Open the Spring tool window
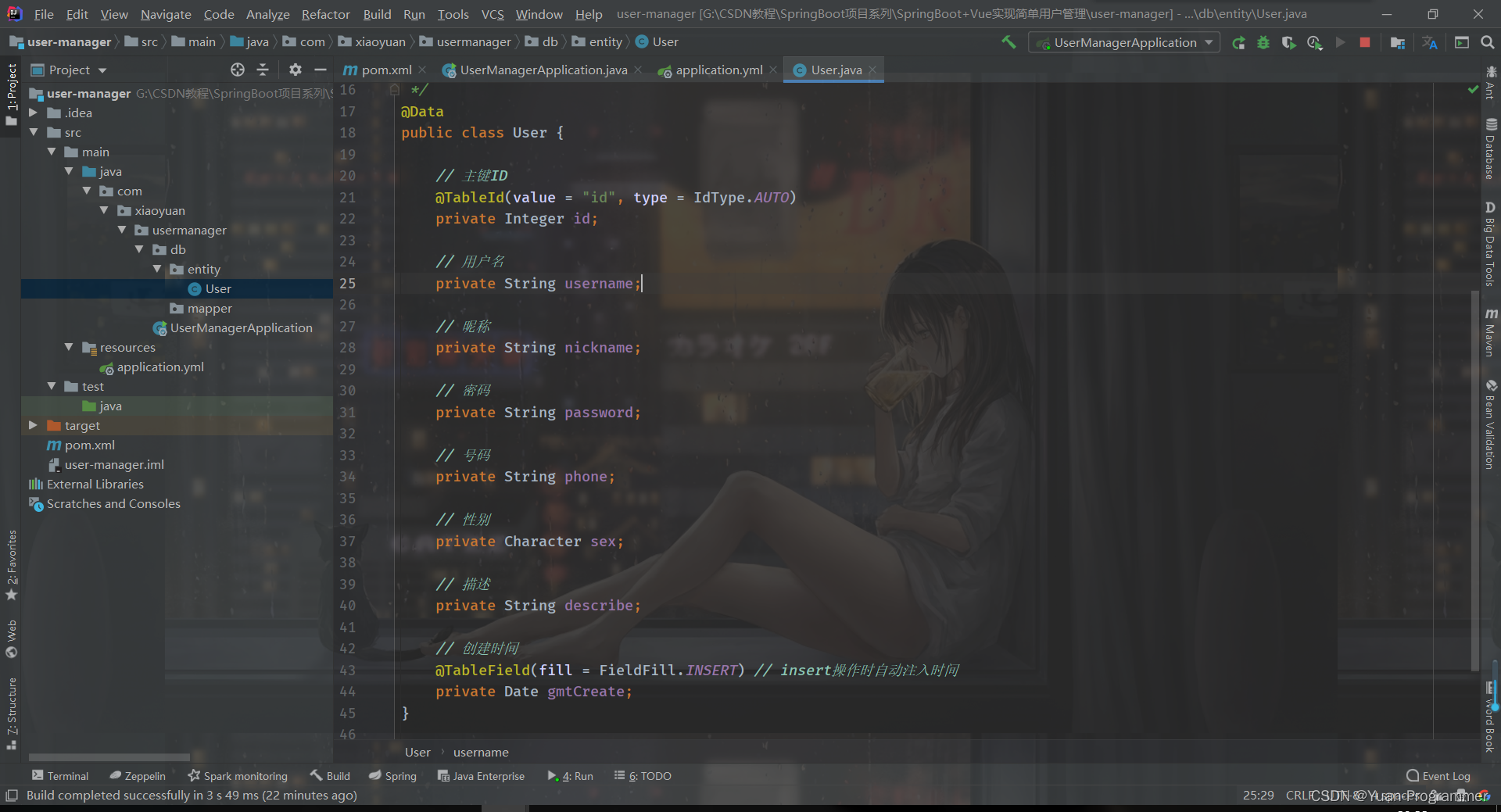 click(x=392, y=775)
